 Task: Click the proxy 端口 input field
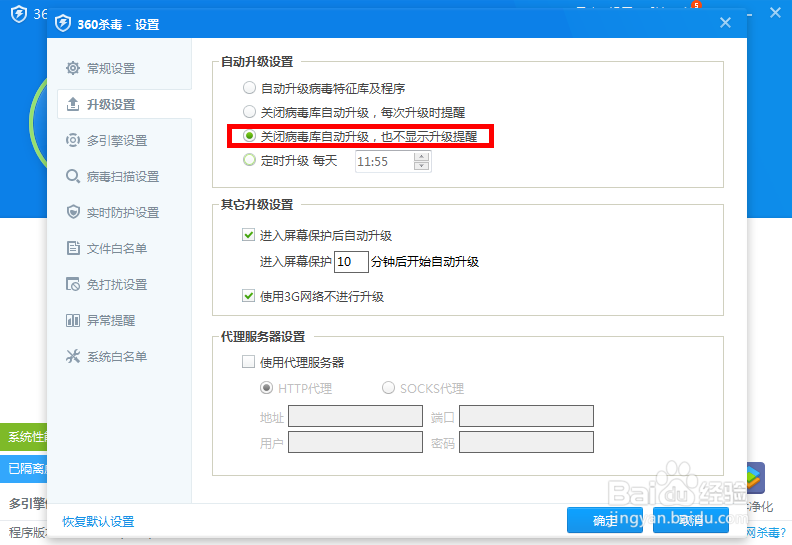click(x=526, y=416)
